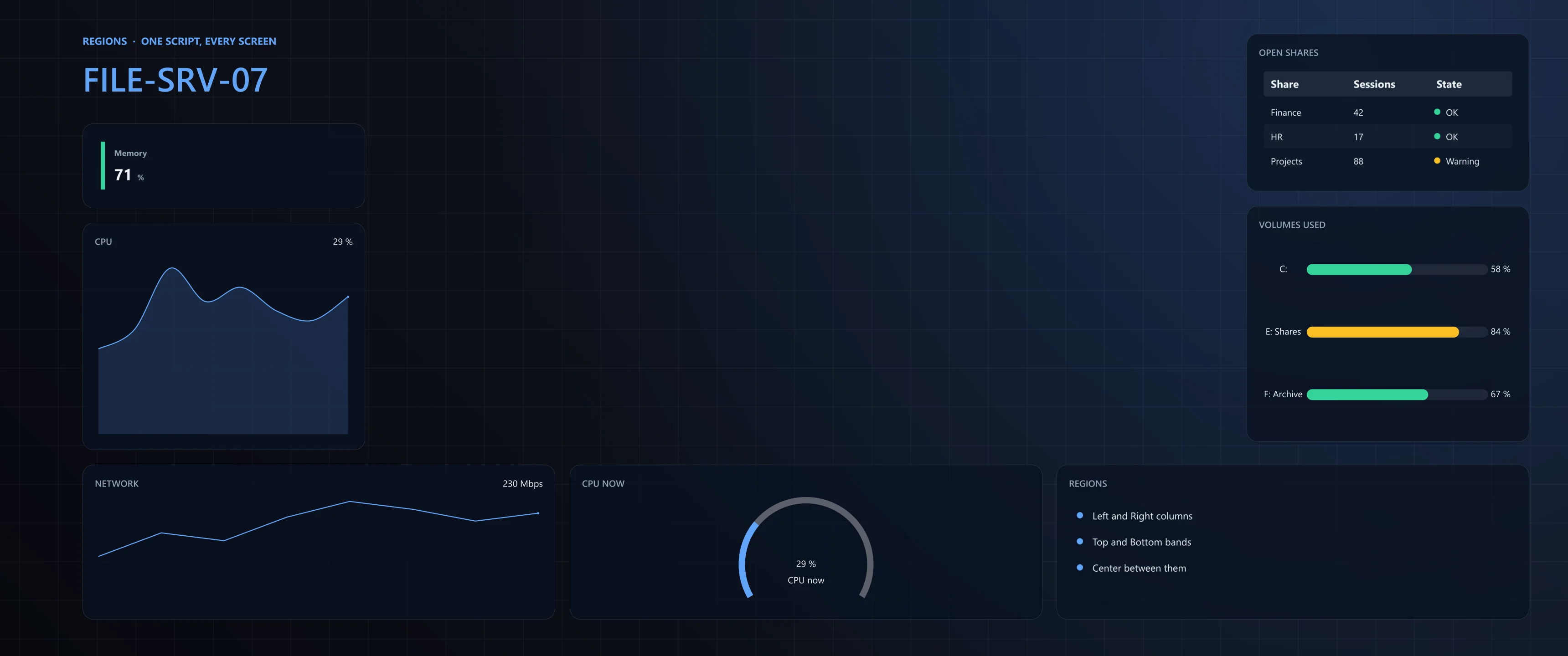Click the VOLUMES USED panel title

tap(1292, 225)
